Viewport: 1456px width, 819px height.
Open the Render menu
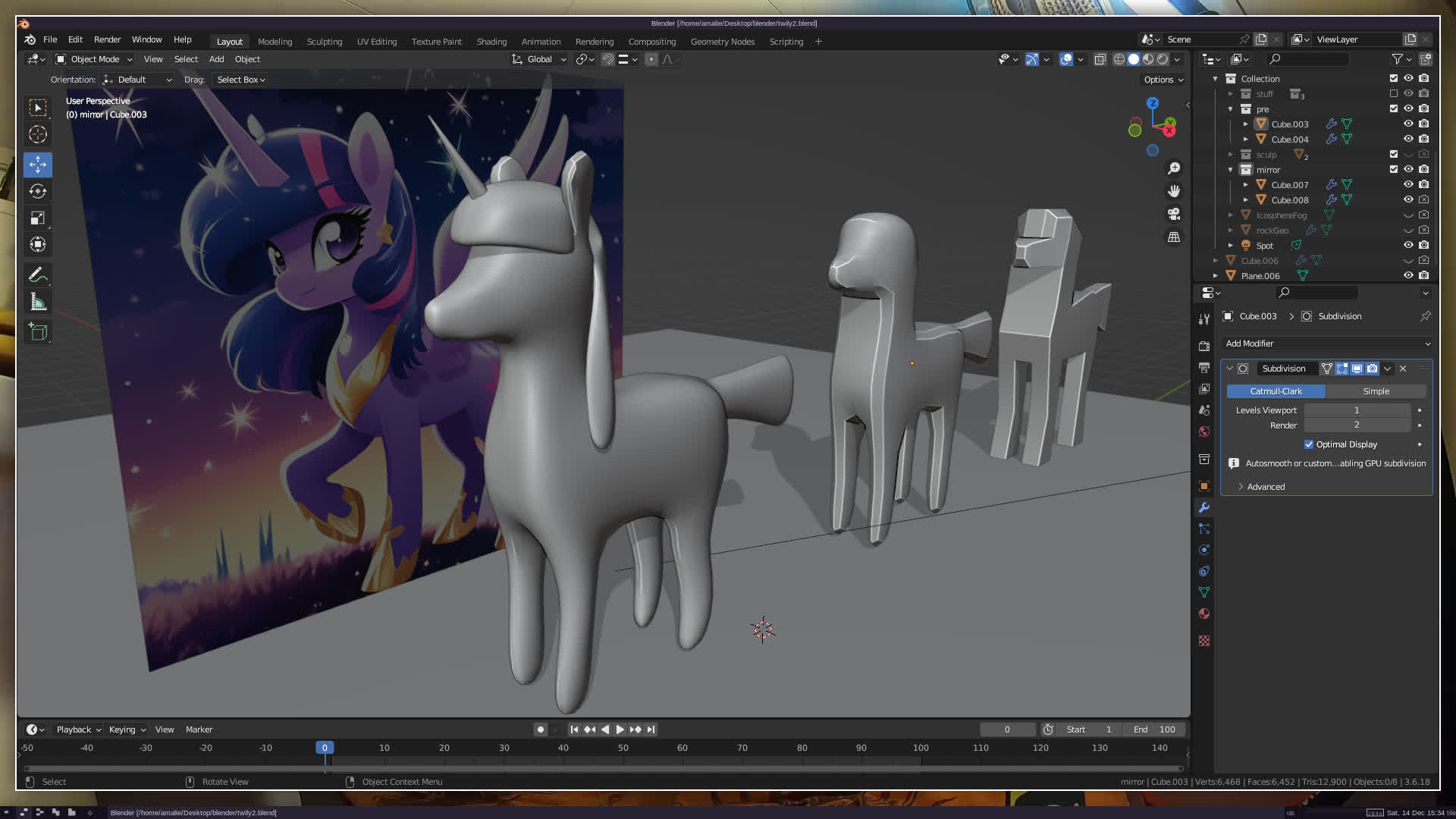point(107,39)
